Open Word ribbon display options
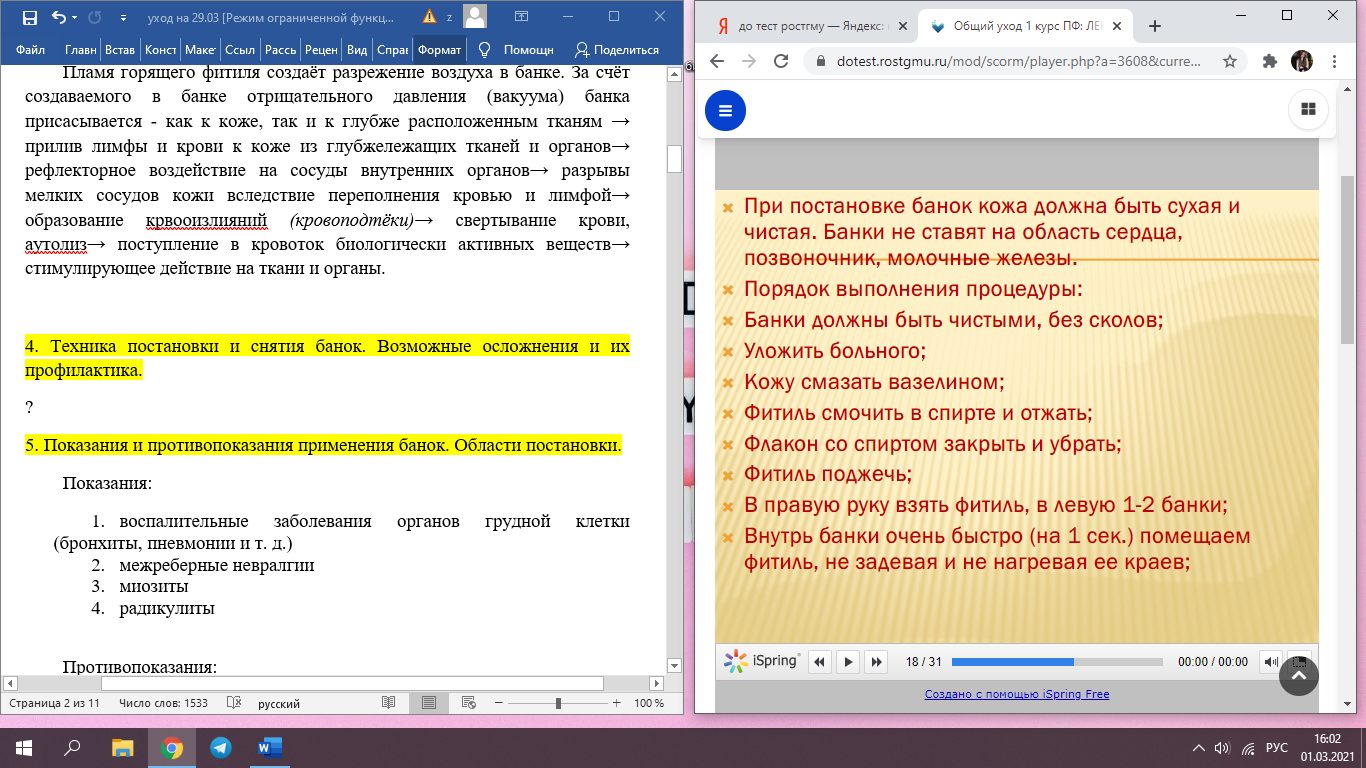 click(x=521, y=17)
